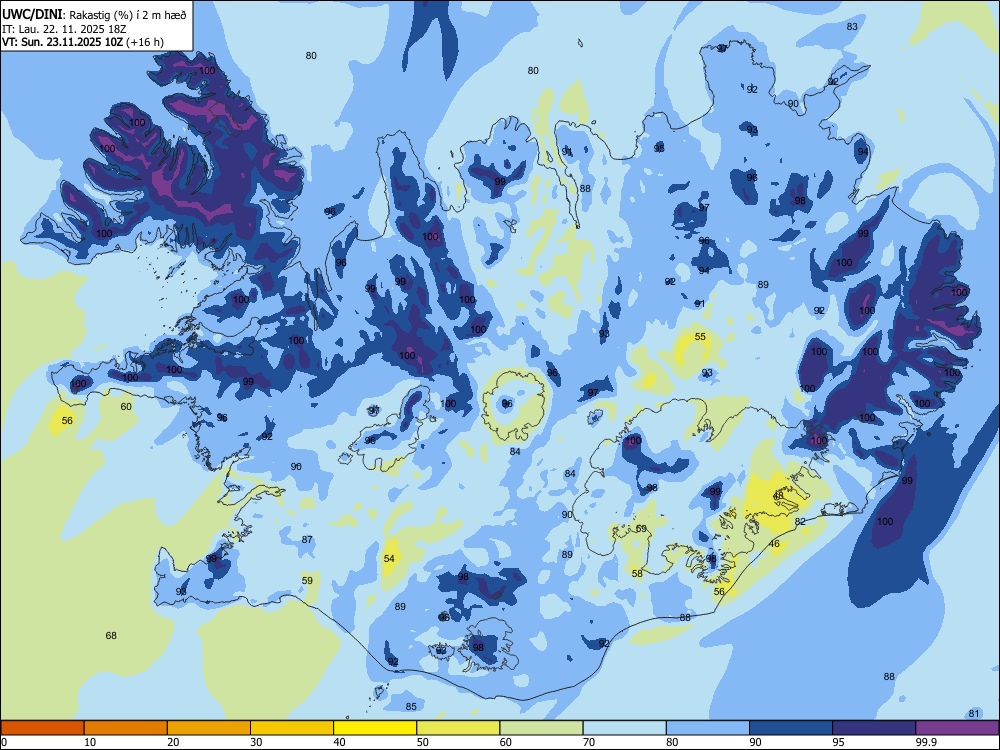1000x750 pixels.
Task: Click the 60–70 light green legend swatch
Action: point(541,728)
